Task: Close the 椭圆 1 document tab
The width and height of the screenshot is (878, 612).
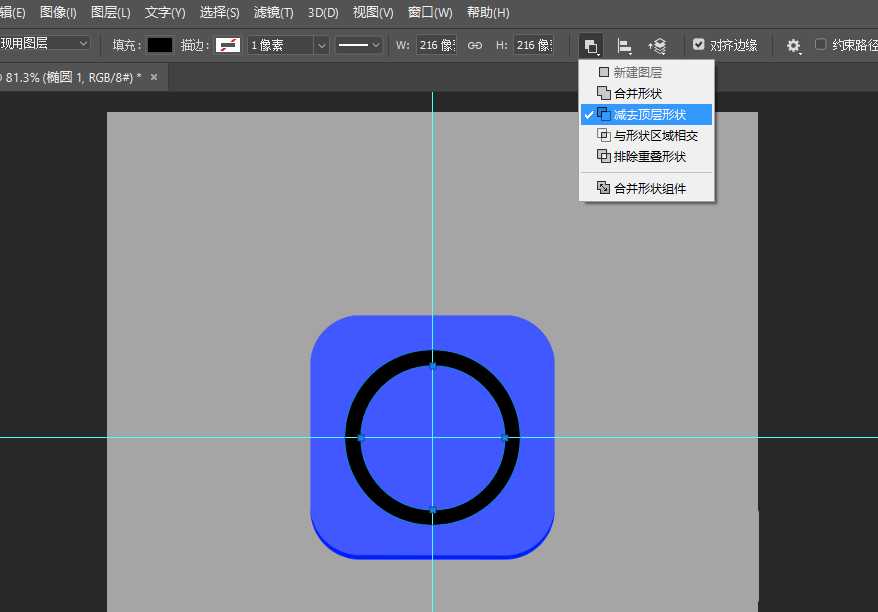Action: [x=154, y=77]
